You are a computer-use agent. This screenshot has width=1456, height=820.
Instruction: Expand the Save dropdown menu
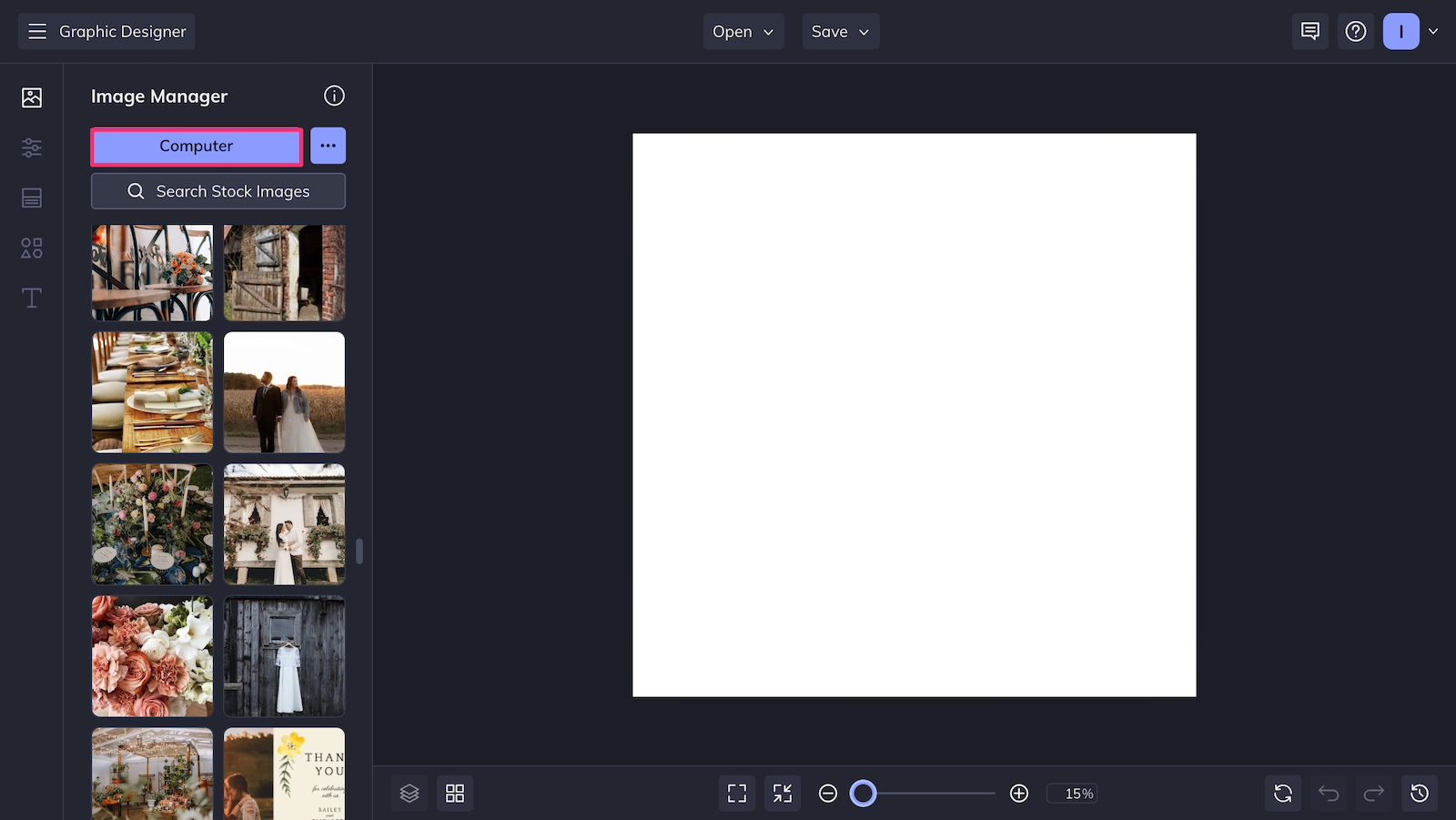click(x=839, y=31)
